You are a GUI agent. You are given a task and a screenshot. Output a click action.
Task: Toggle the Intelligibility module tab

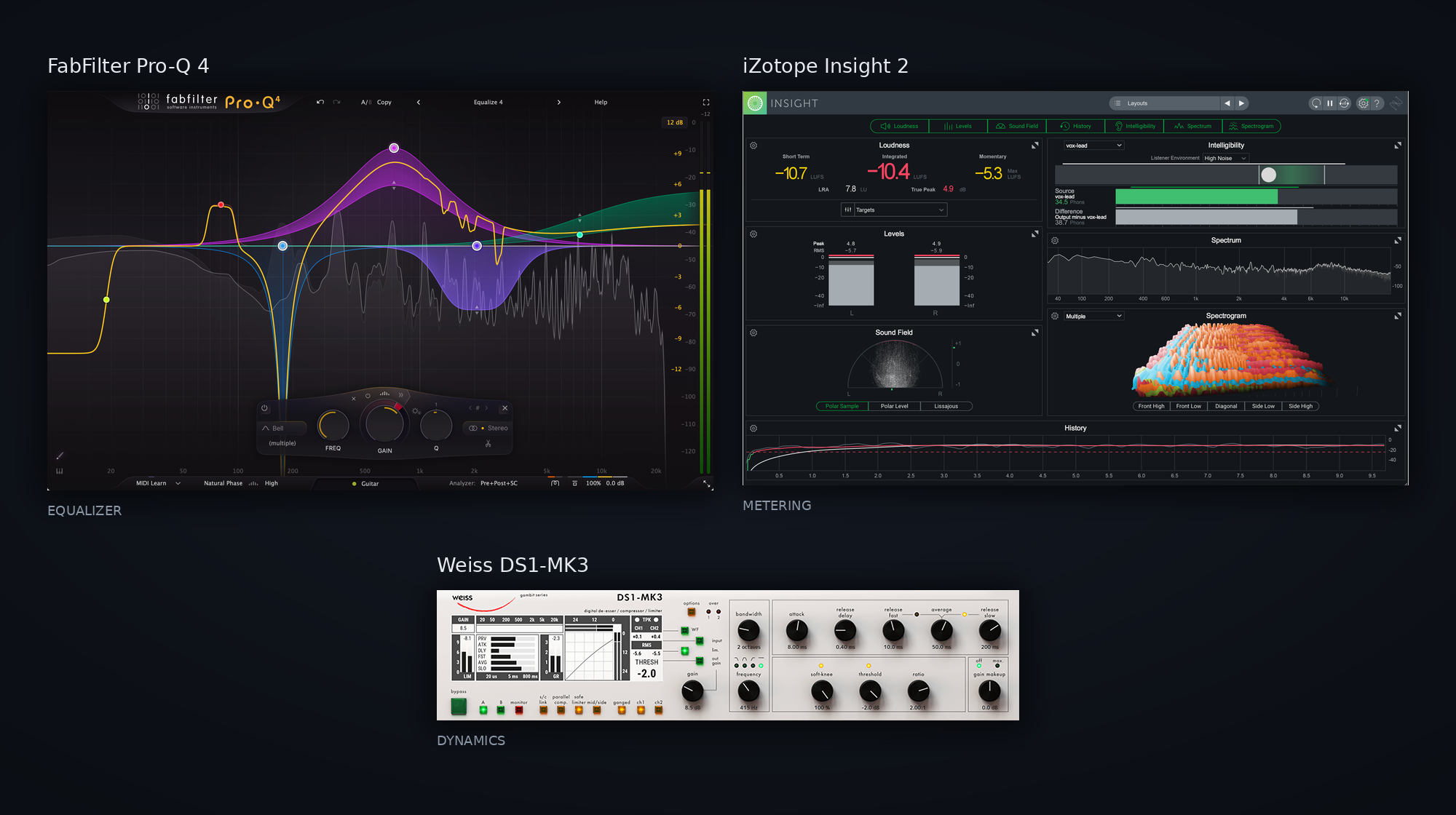pyautogui.click(x=1134, y=126)
